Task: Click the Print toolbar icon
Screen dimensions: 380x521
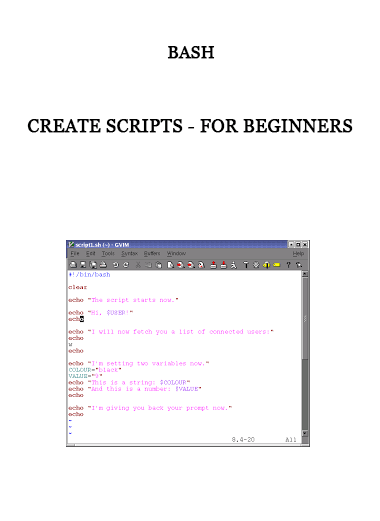Action: [x=103, y=265]
